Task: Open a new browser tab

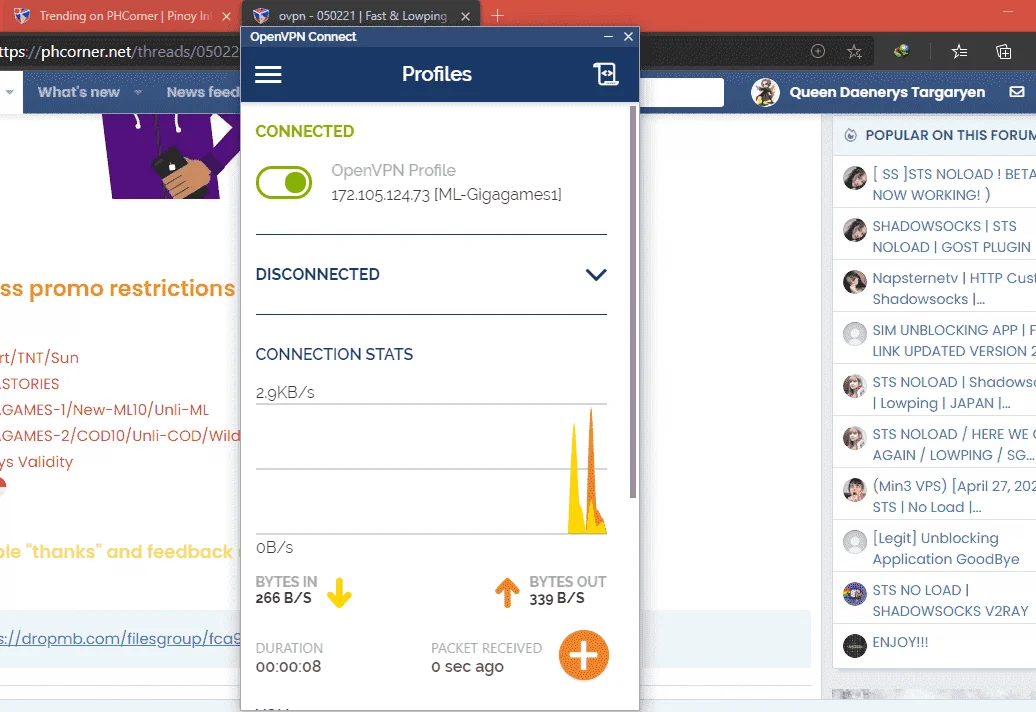Action: 498,15
